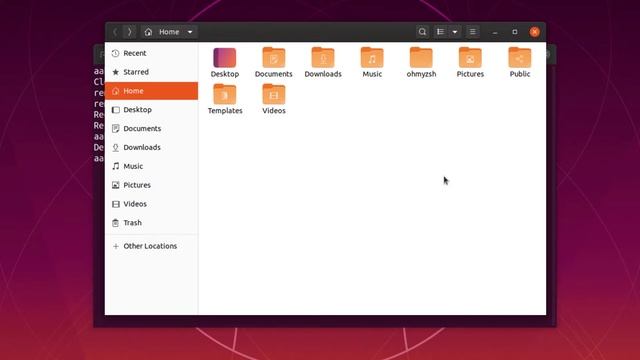
Task: Select the ohmyzsh folder icon
Action: tap(421, 58)
